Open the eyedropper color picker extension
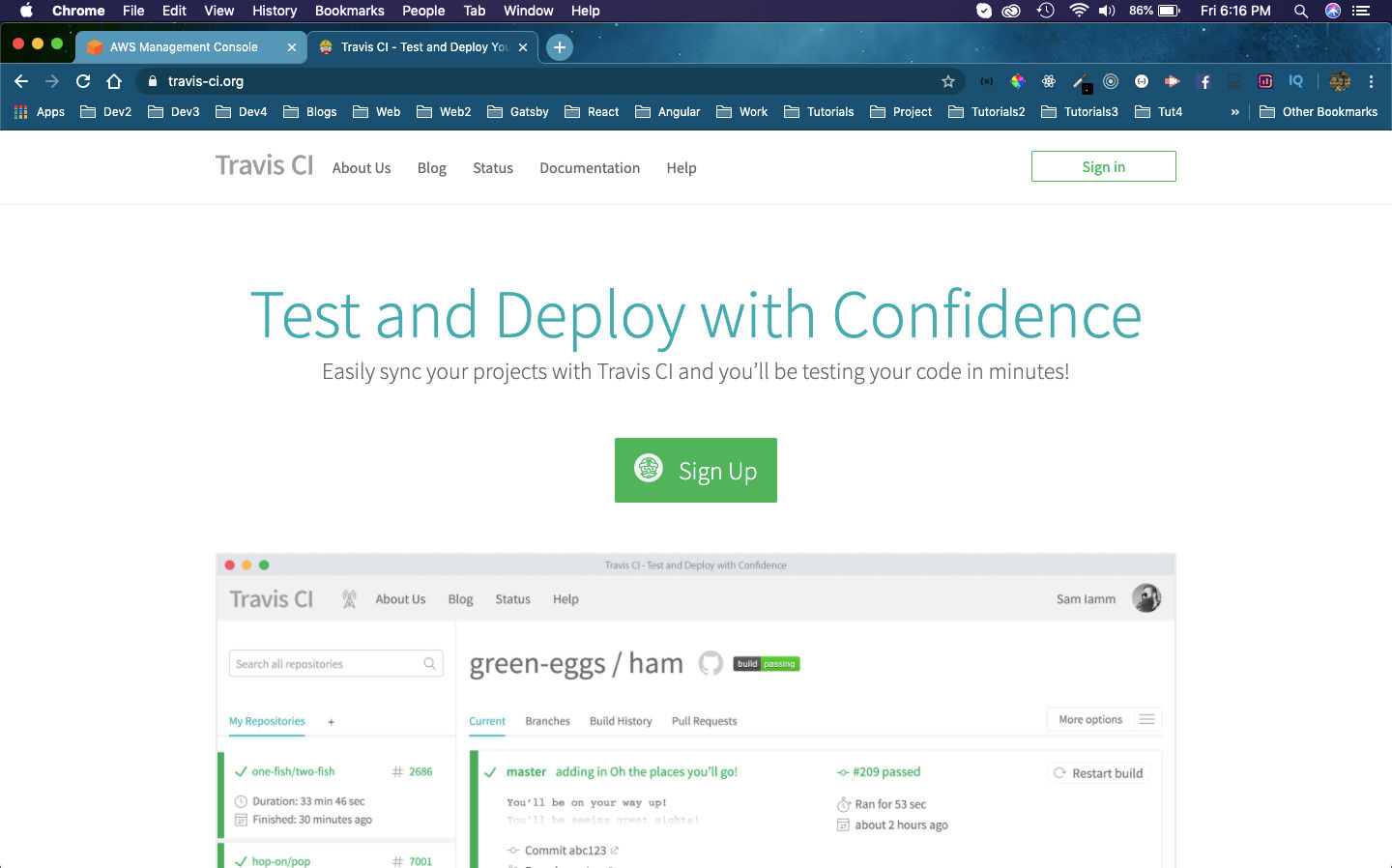This screenshot has height=868, width=1392. pyautogui.click(x=1082, y=82)
